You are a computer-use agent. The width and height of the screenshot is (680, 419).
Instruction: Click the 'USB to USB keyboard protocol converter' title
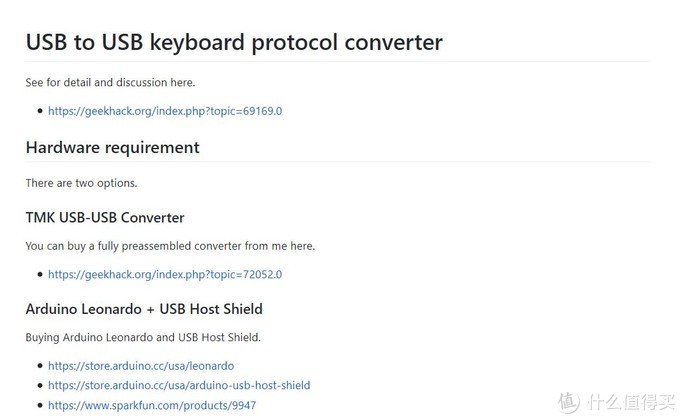[234, 43]
